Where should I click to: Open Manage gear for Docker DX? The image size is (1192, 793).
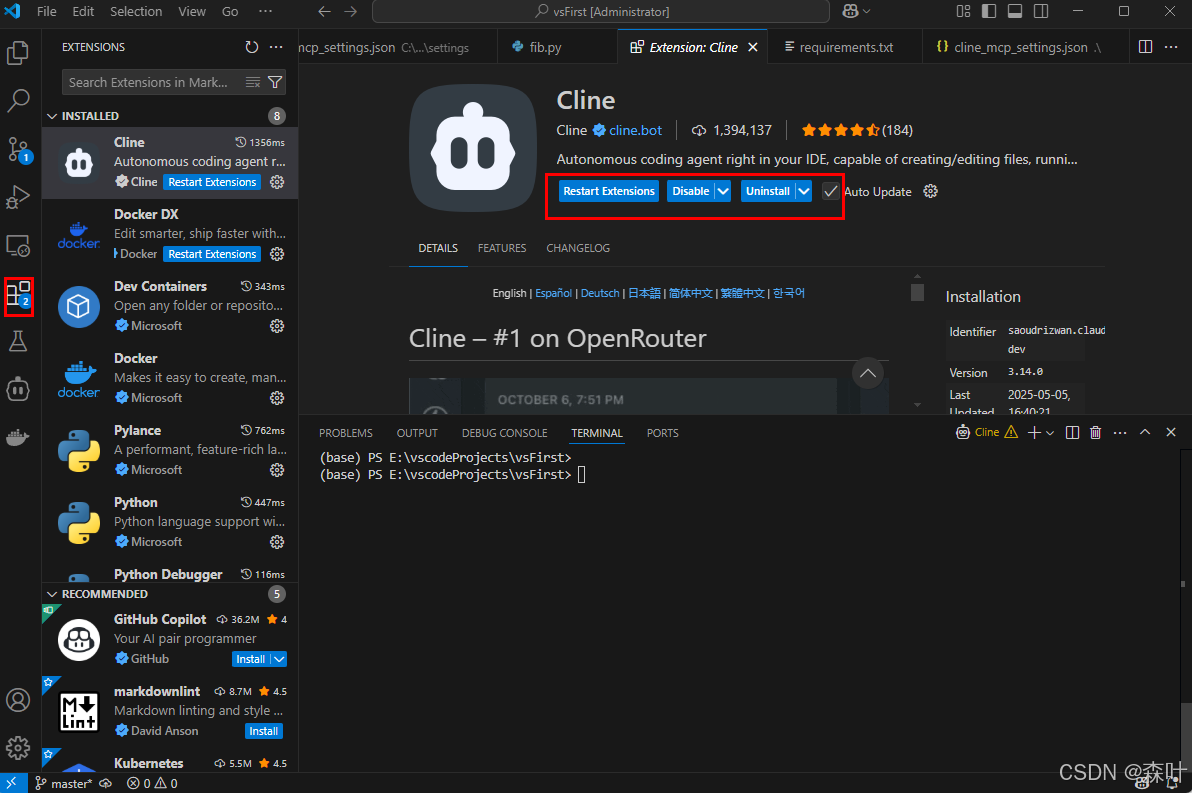tap(277, 254)
